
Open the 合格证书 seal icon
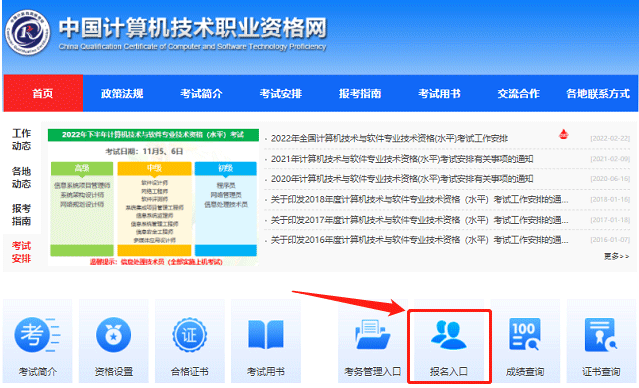pos(189,335)
